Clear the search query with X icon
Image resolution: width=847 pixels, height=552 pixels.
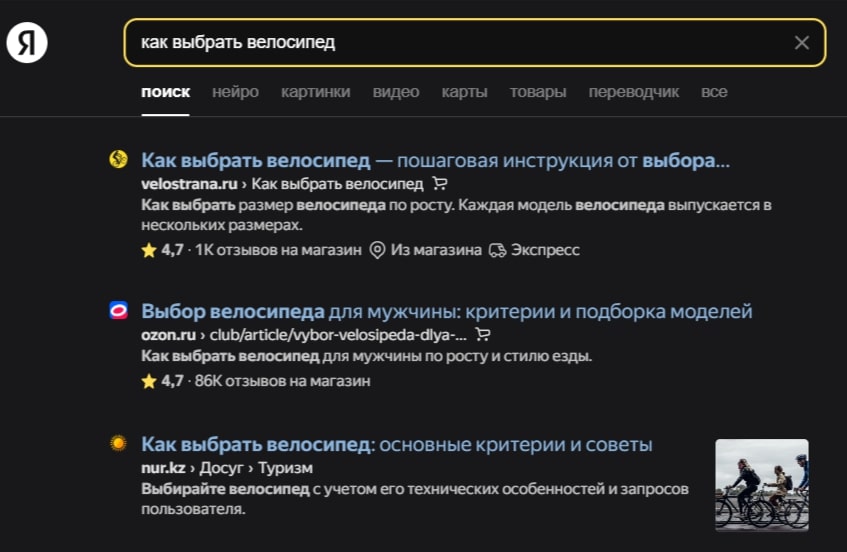[x=802, y=43]
